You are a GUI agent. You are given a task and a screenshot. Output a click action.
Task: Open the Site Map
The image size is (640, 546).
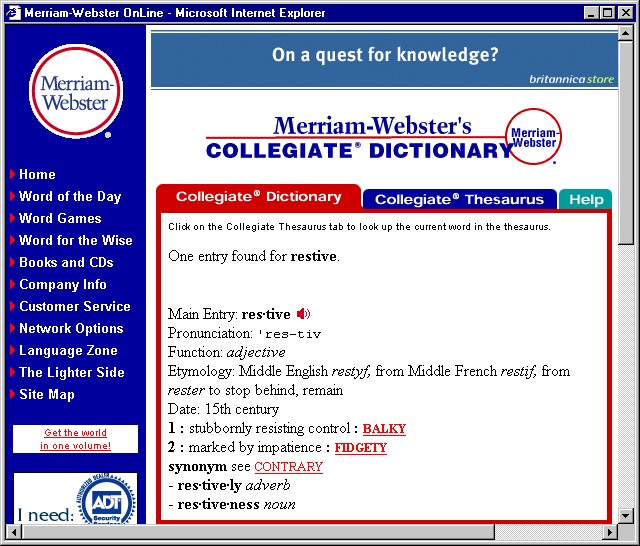[x=47, y=394]
